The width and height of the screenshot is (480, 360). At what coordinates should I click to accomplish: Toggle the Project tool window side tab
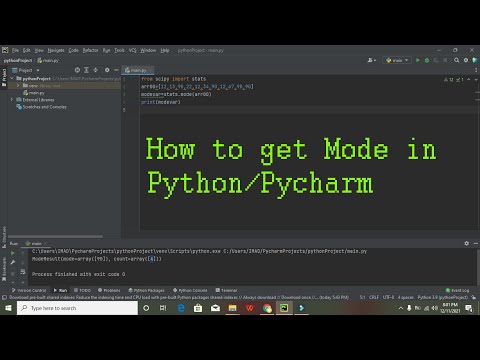(4, 77)
